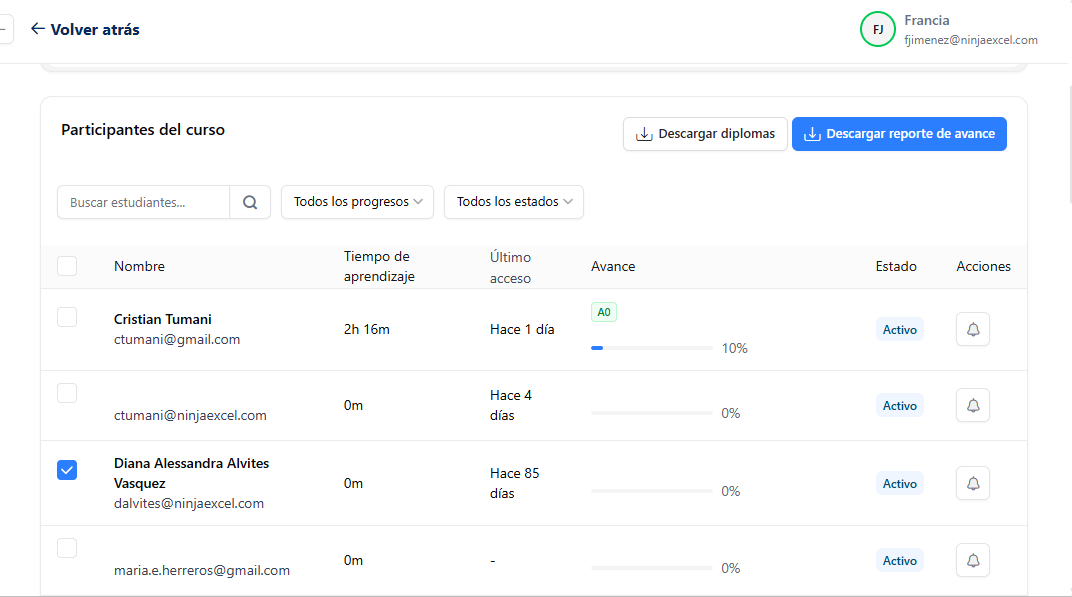The width and height of the screenshot is (1072, 597).
Task: Click the Nombre column header
Action: pyautogui.click(x=139, y=266)
